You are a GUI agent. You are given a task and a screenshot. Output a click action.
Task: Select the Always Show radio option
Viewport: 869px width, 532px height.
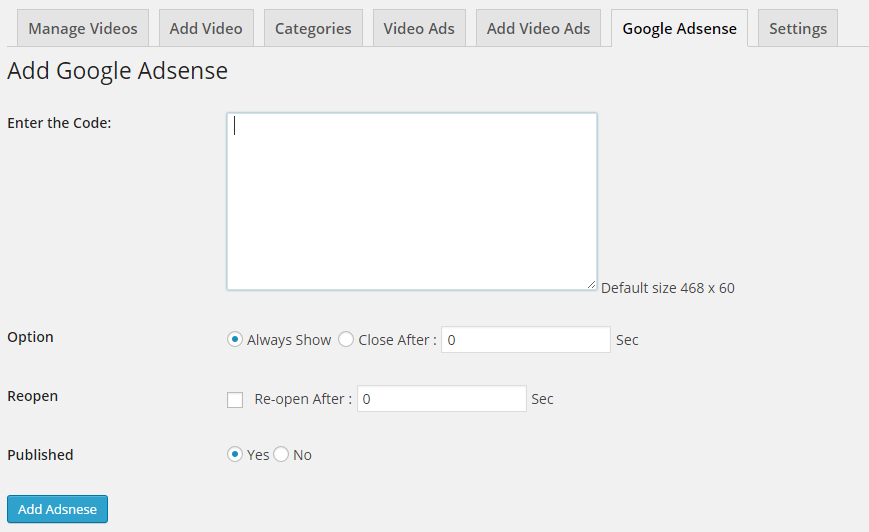[x=235, y=339]
